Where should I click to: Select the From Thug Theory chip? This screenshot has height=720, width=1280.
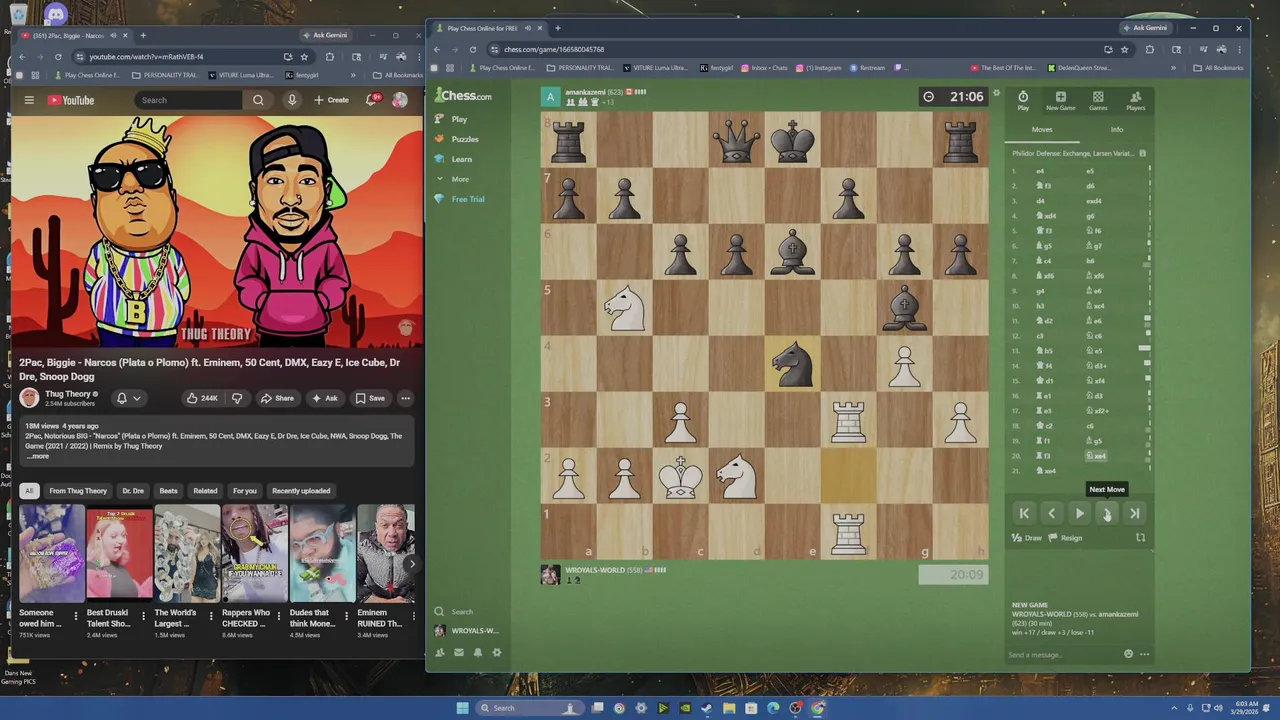(78, 491)
